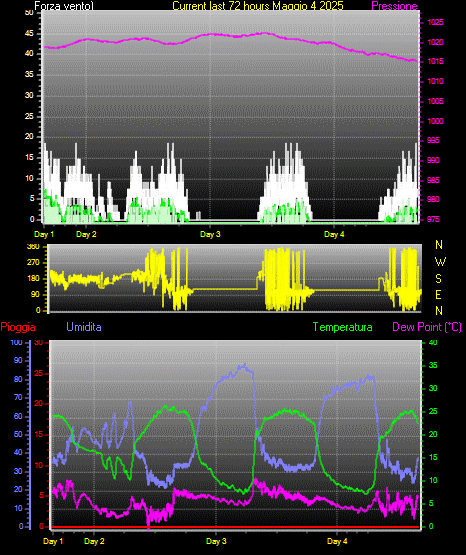Click the 1020 pressure axis value
The height and width of the screenshot is (555, 466).
[x=435, y=42]
